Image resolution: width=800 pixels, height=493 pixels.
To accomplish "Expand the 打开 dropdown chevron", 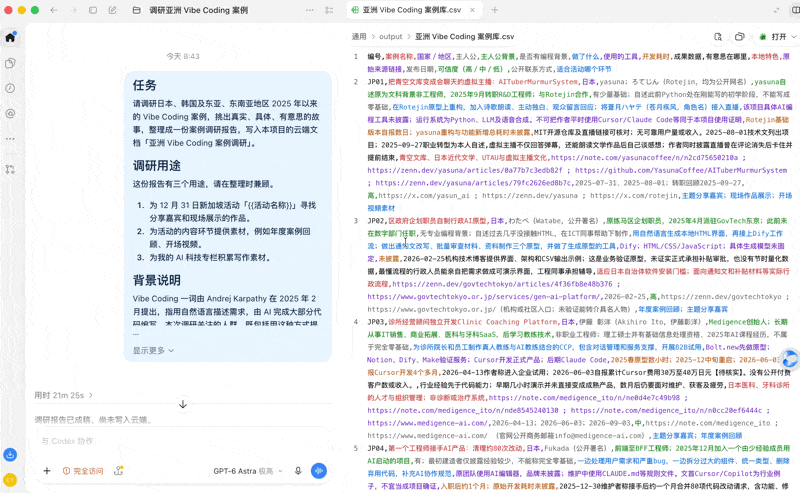I will 793,37.
